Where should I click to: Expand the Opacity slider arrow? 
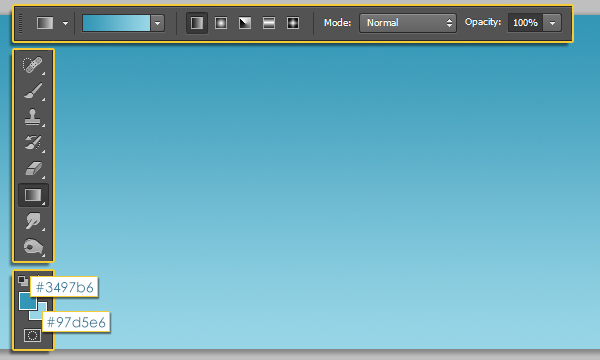(552, 23)
